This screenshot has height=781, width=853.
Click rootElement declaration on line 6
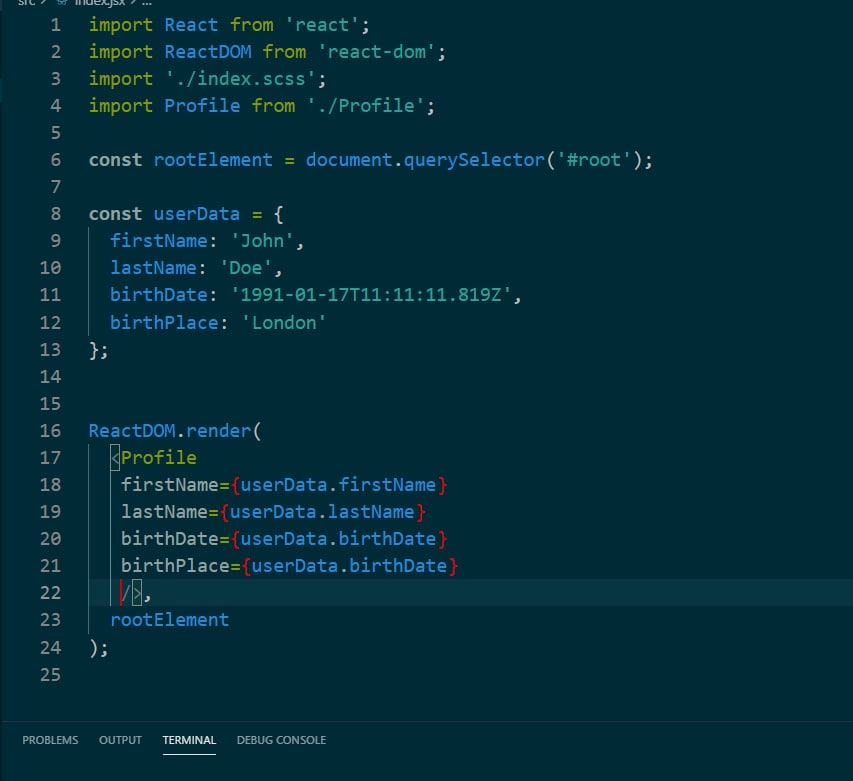213,160
